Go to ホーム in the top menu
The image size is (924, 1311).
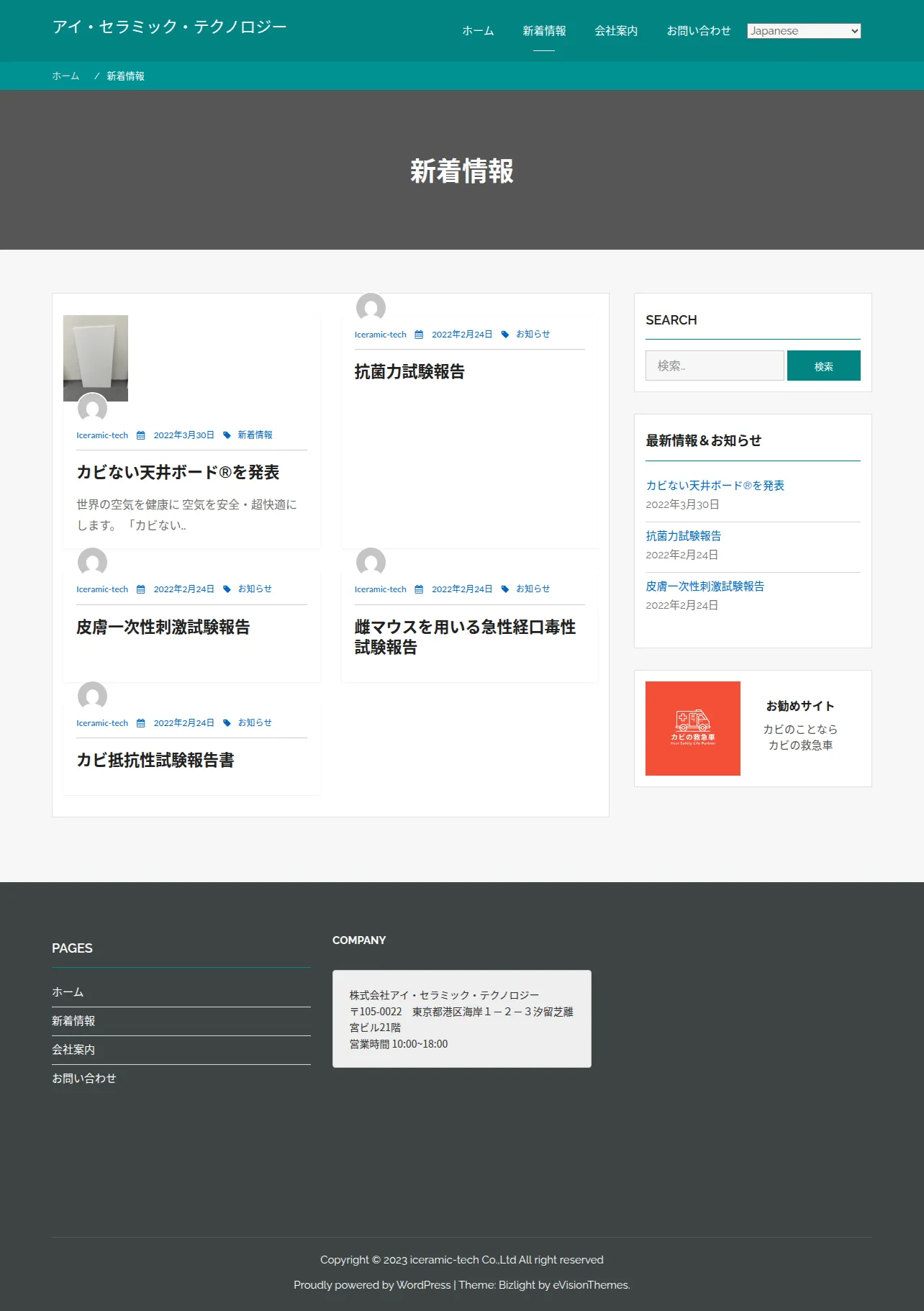[478, 31]
